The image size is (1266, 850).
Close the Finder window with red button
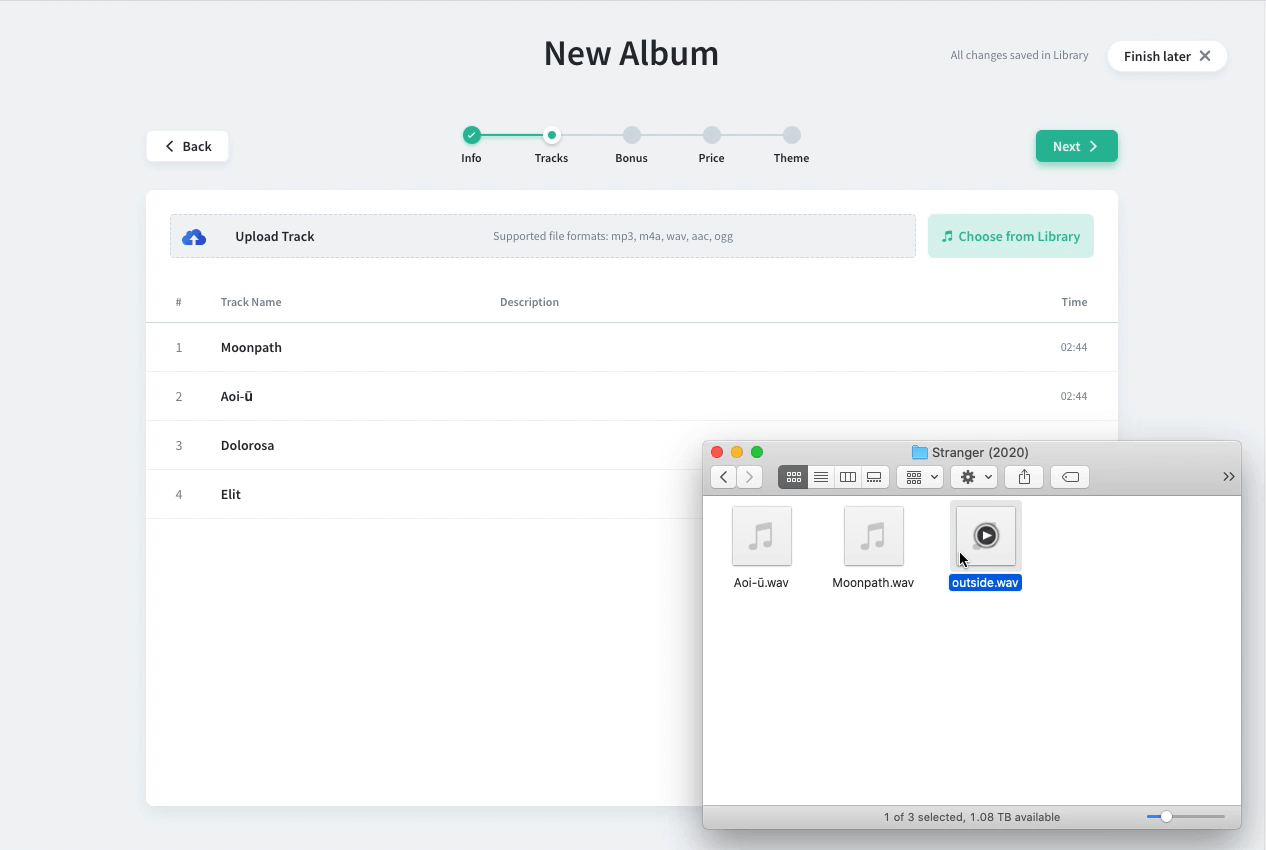point(717,452)
